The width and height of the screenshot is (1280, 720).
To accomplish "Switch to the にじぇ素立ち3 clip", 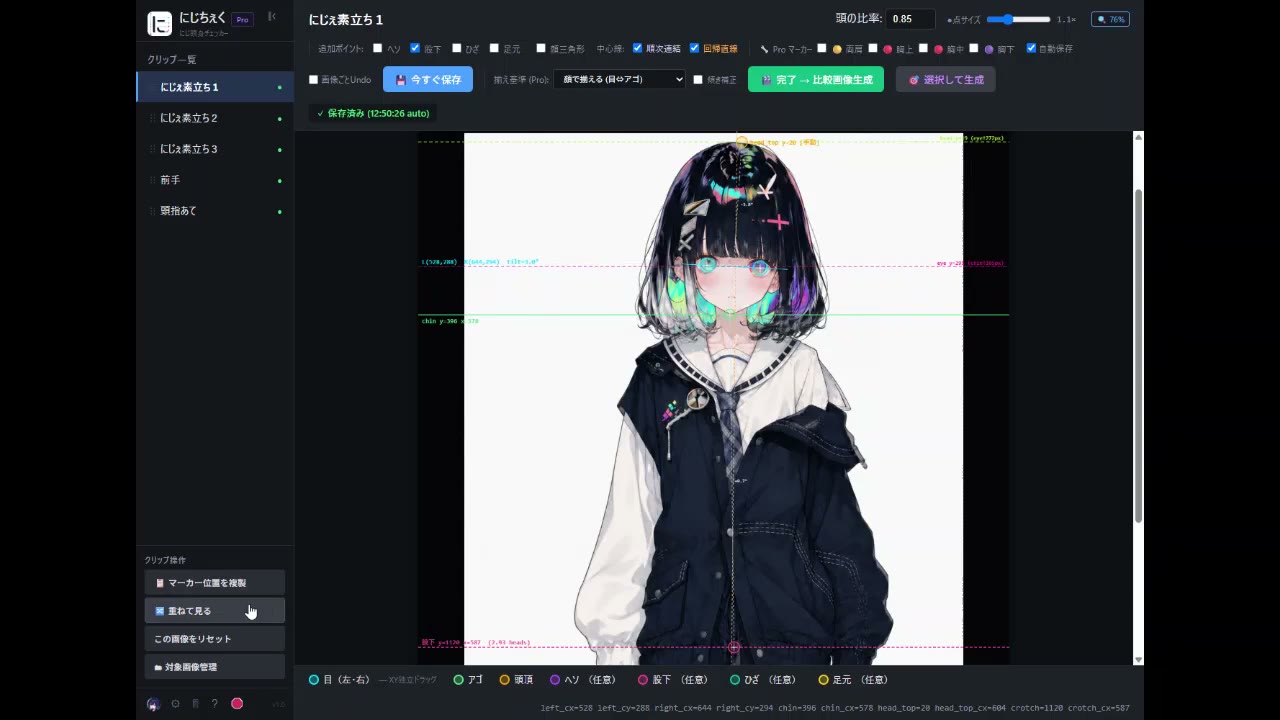I will pos(214,149).
